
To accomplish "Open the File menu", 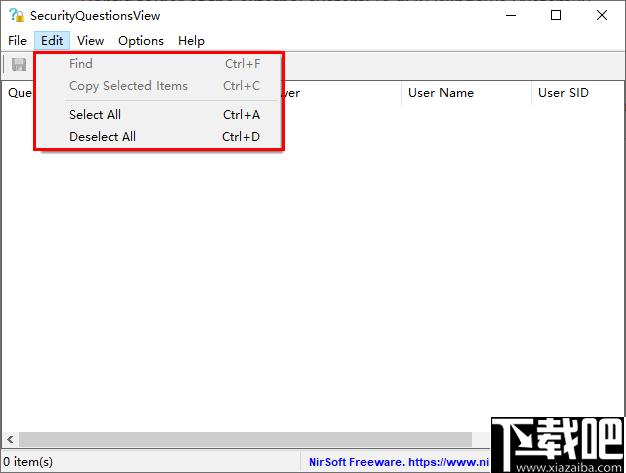I will [x=17, y=41].
